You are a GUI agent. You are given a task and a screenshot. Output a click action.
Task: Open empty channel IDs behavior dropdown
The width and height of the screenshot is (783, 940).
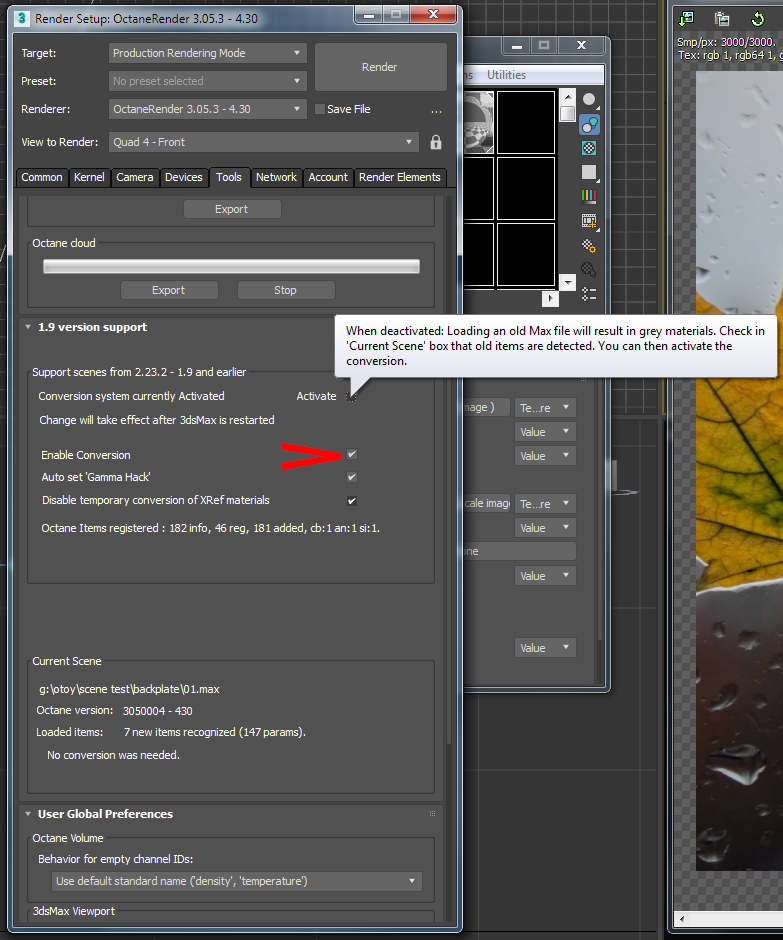tap(237, 881)
